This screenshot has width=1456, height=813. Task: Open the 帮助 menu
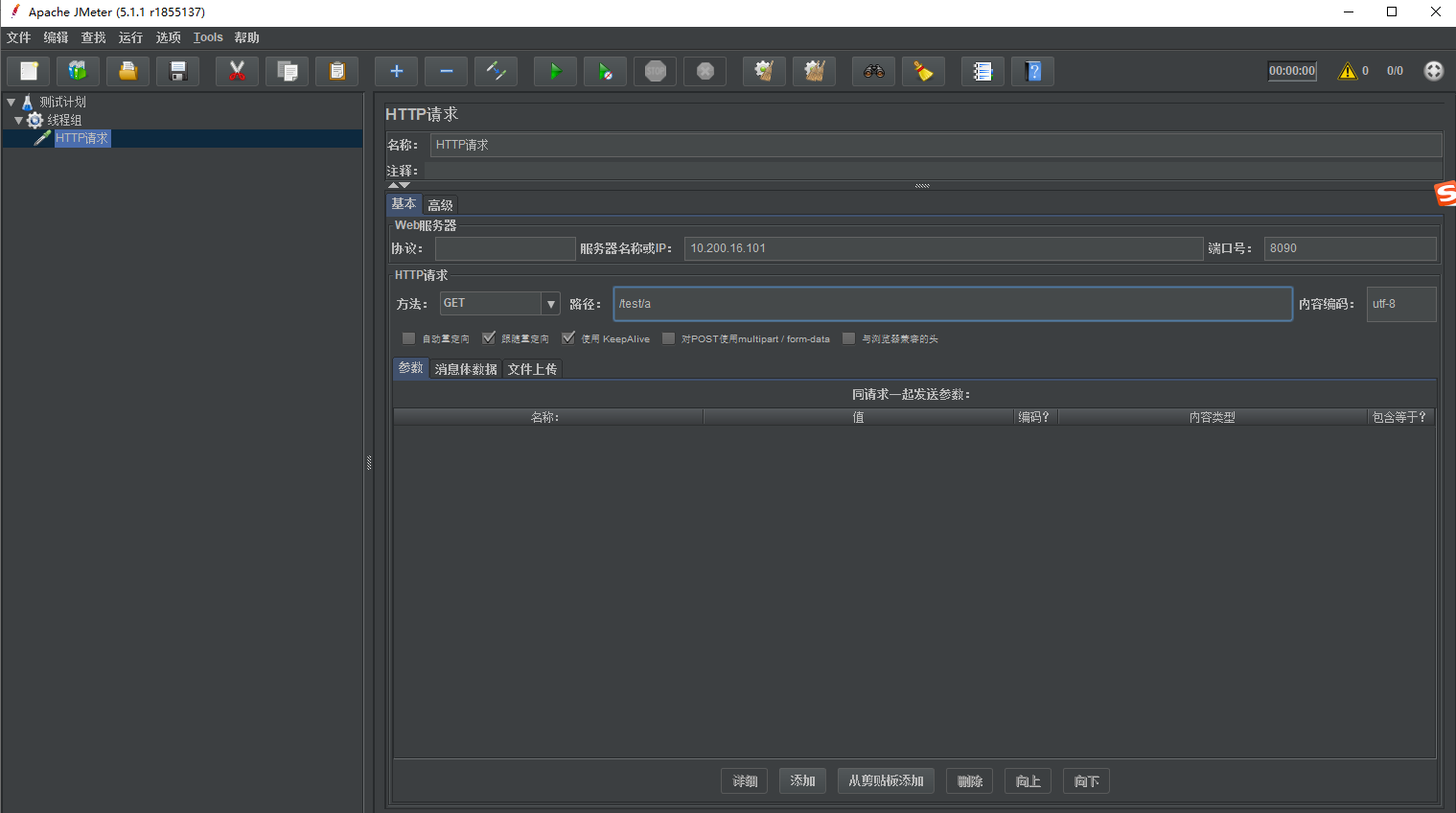pos(246,37)
